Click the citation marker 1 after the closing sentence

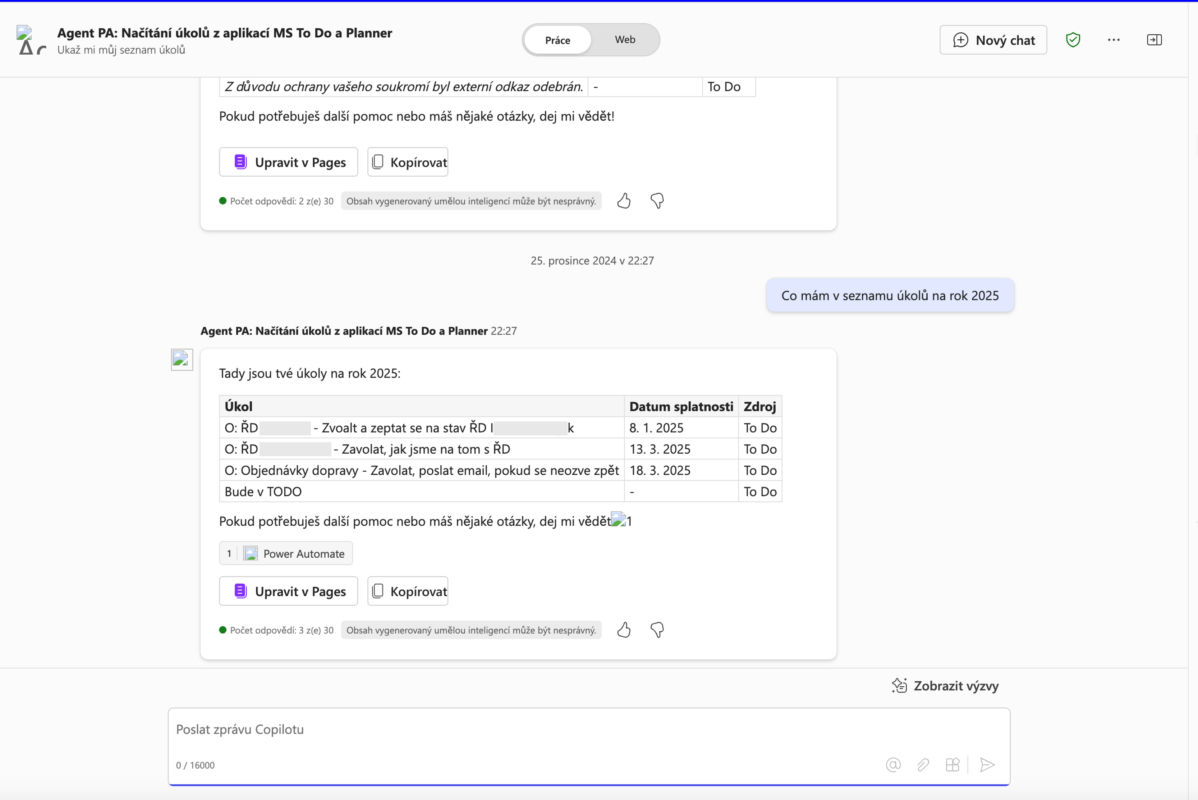[623, 521]
